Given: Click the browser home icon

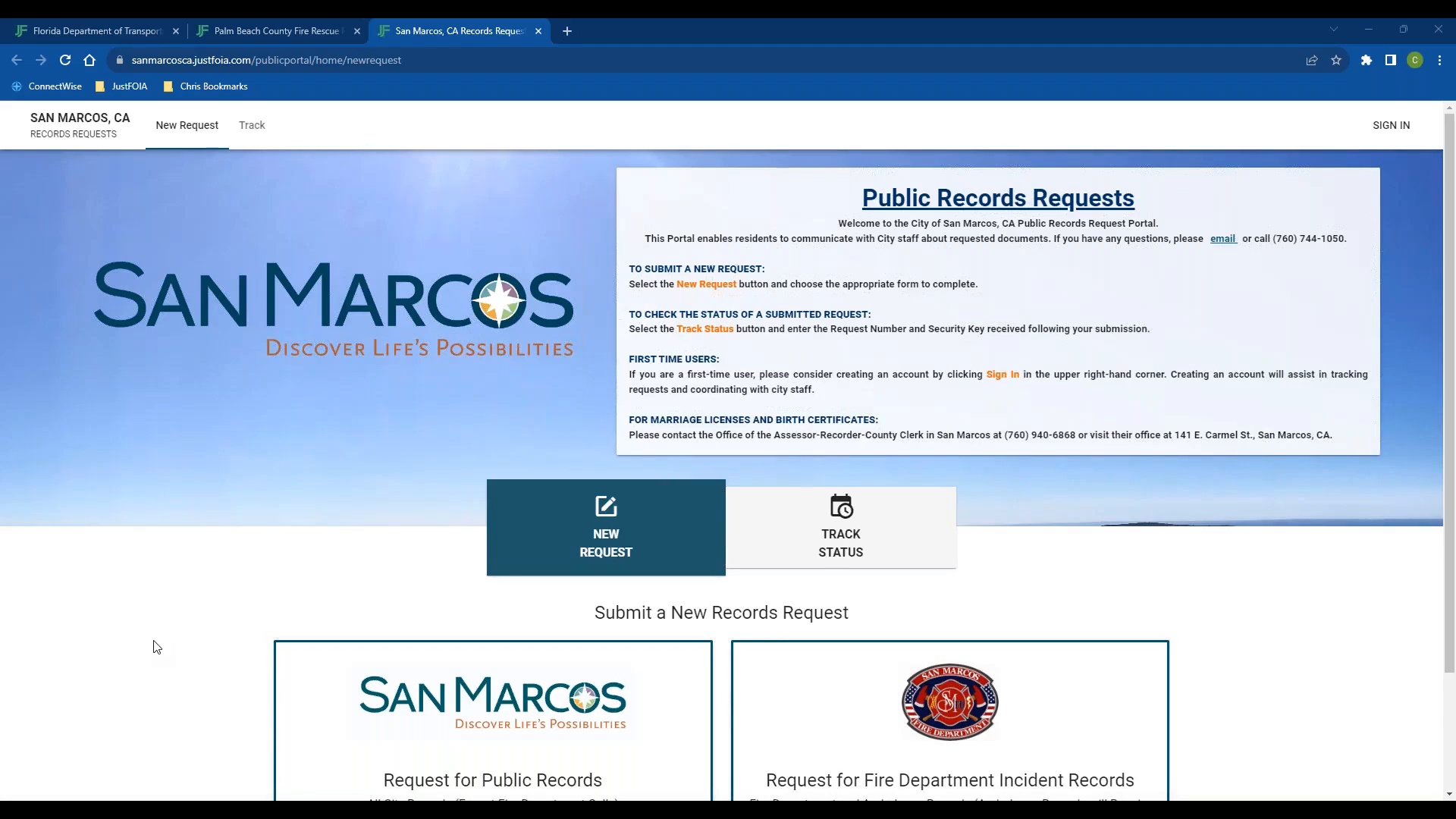Looking at the screenshot, I should click(89, 60).
